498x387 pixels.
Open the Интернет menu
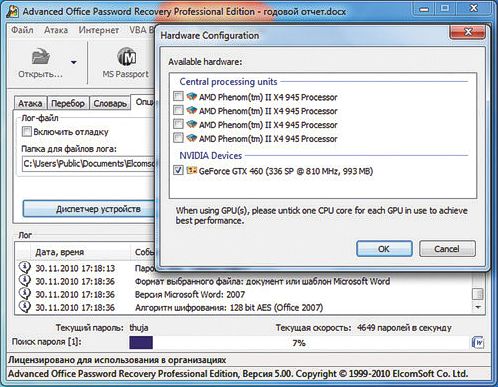coord(99,30)
